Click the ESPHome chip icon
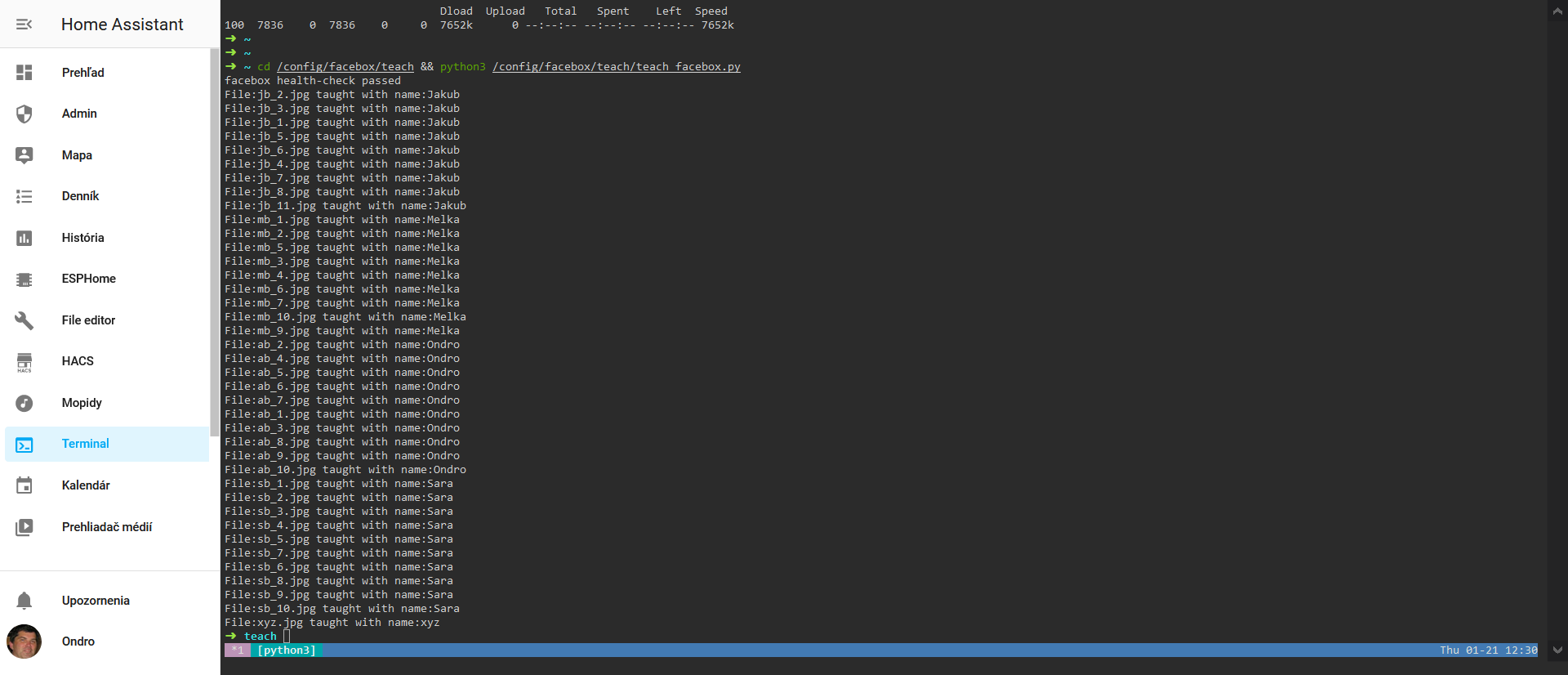Viewport: 1568px width, 675px height. click(24, 279)
